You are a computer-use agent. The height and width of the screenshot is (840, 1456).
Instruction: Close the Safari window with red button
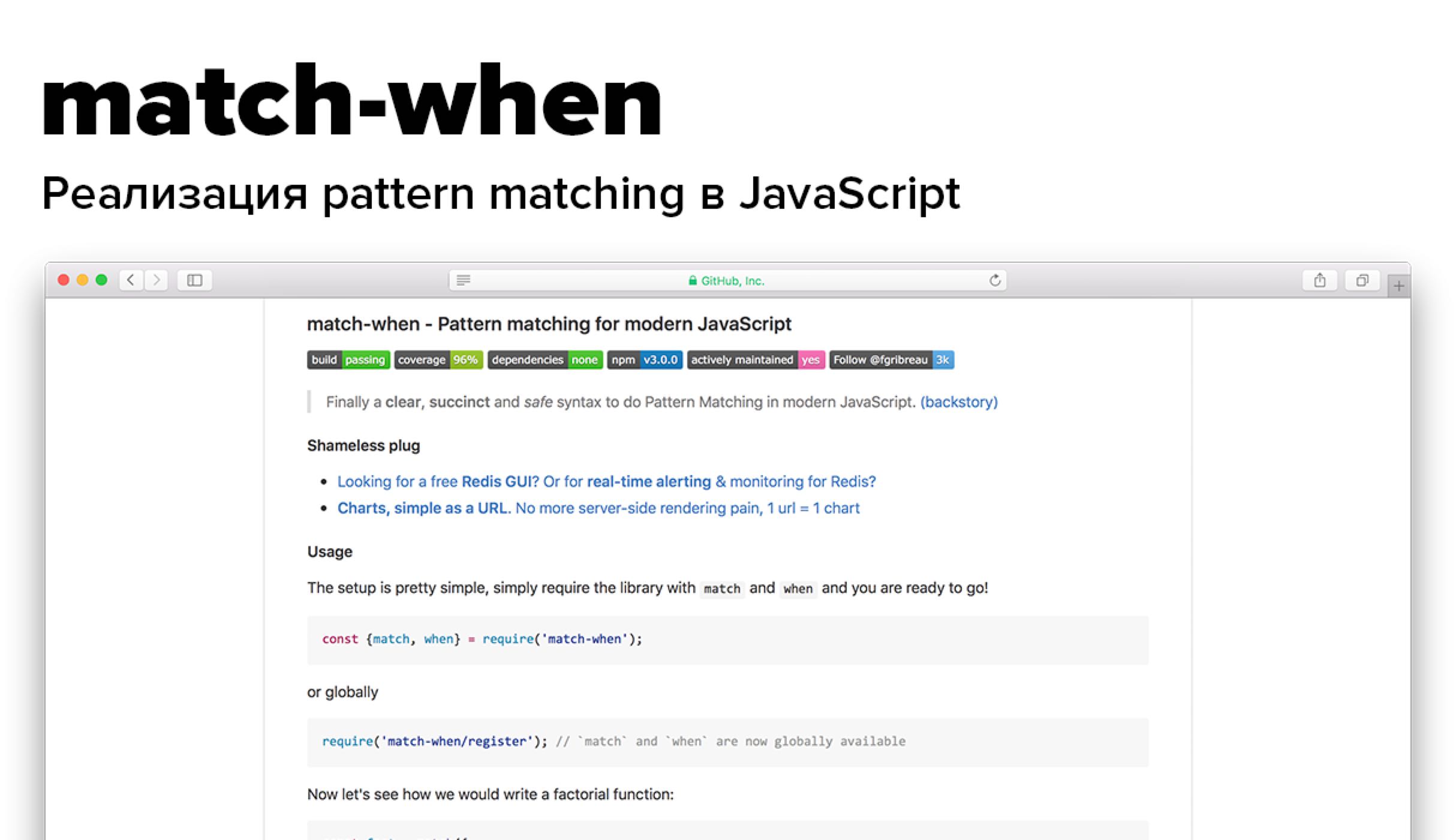[x=64, y=280]
